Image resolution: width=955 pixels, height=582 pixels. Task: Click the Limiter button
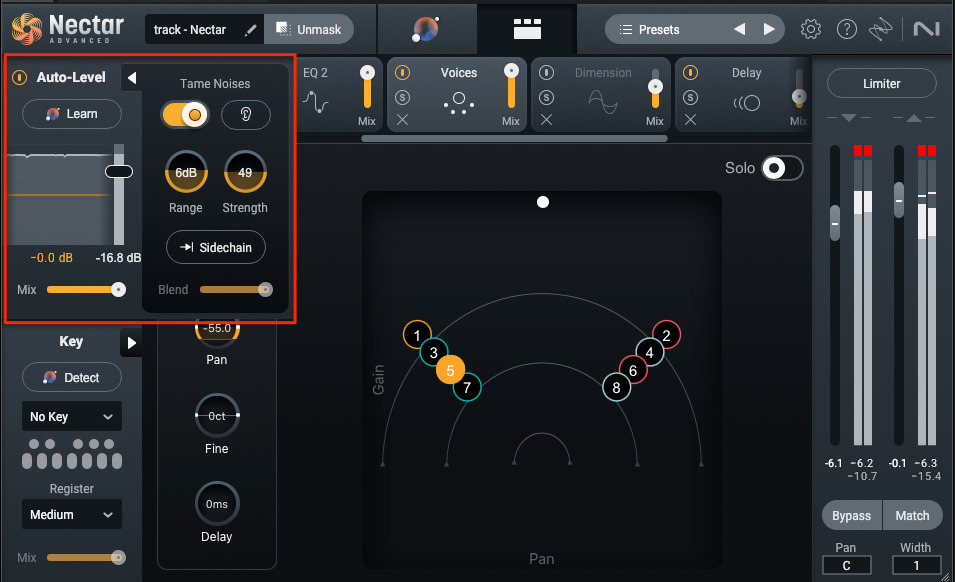click(881, 83)
